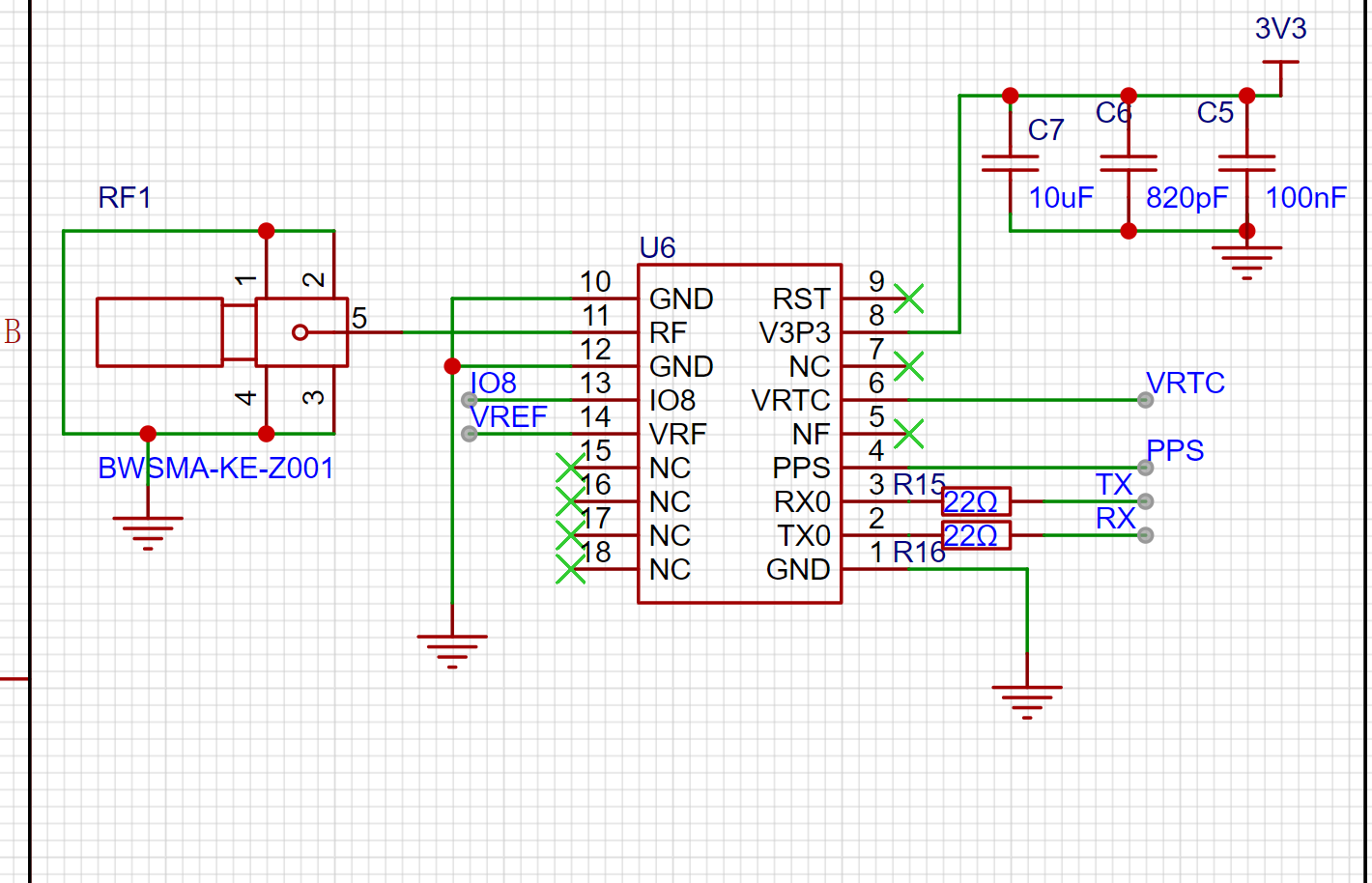Screen dimensions: 1372x883
Task: Select capacitor C5 100nF symbol
Action: coord(1246,163)
